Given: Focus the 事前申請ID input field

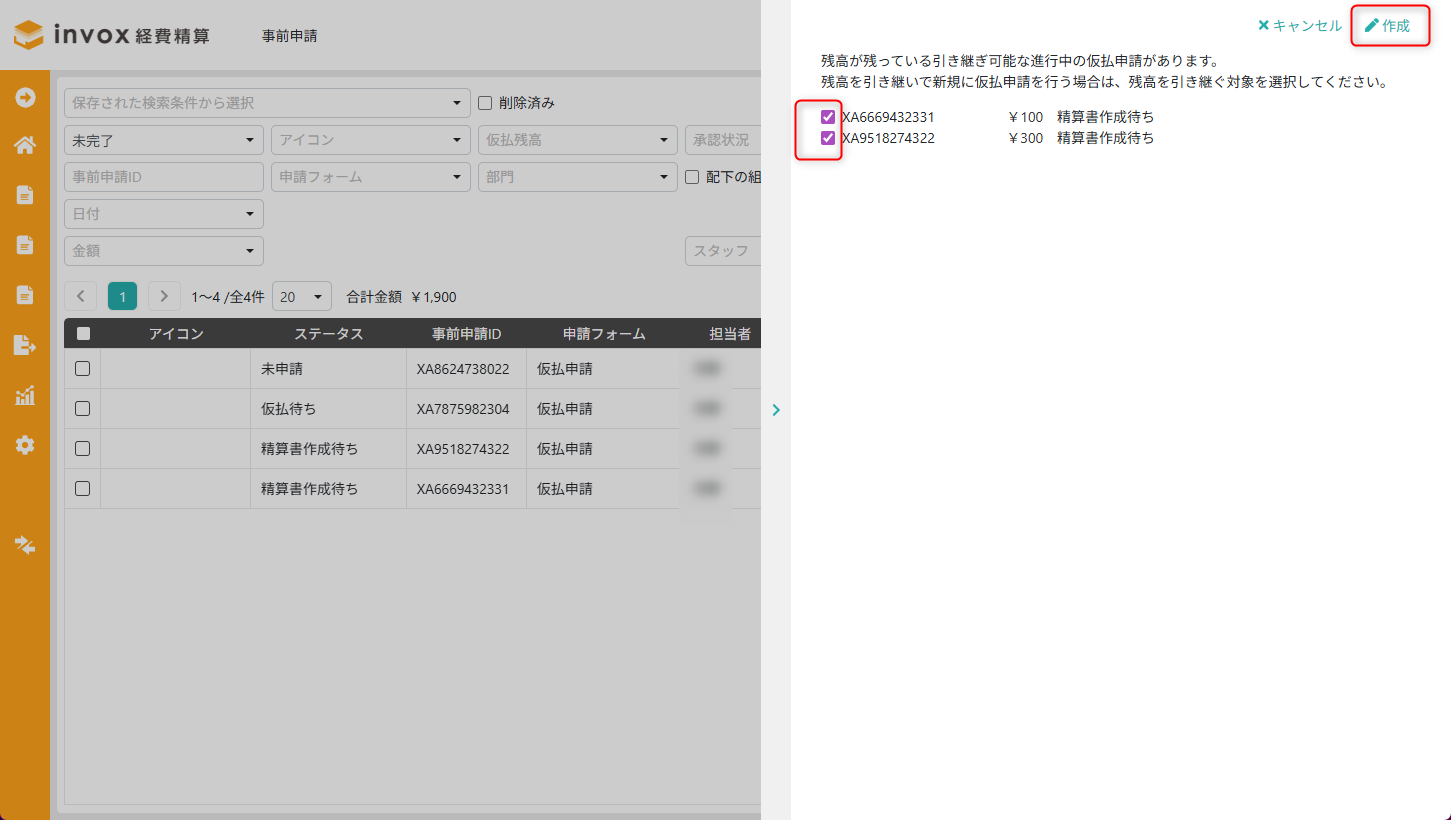Looking at the screenshot, I should 163,177.
